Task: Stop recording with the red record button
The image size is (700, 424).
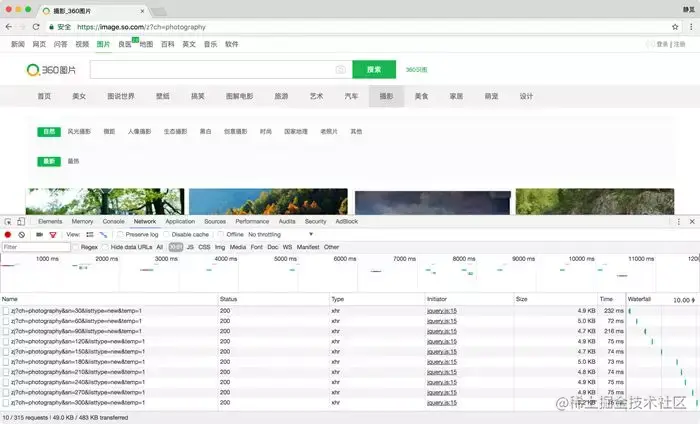Action: [x=8, y=234]
